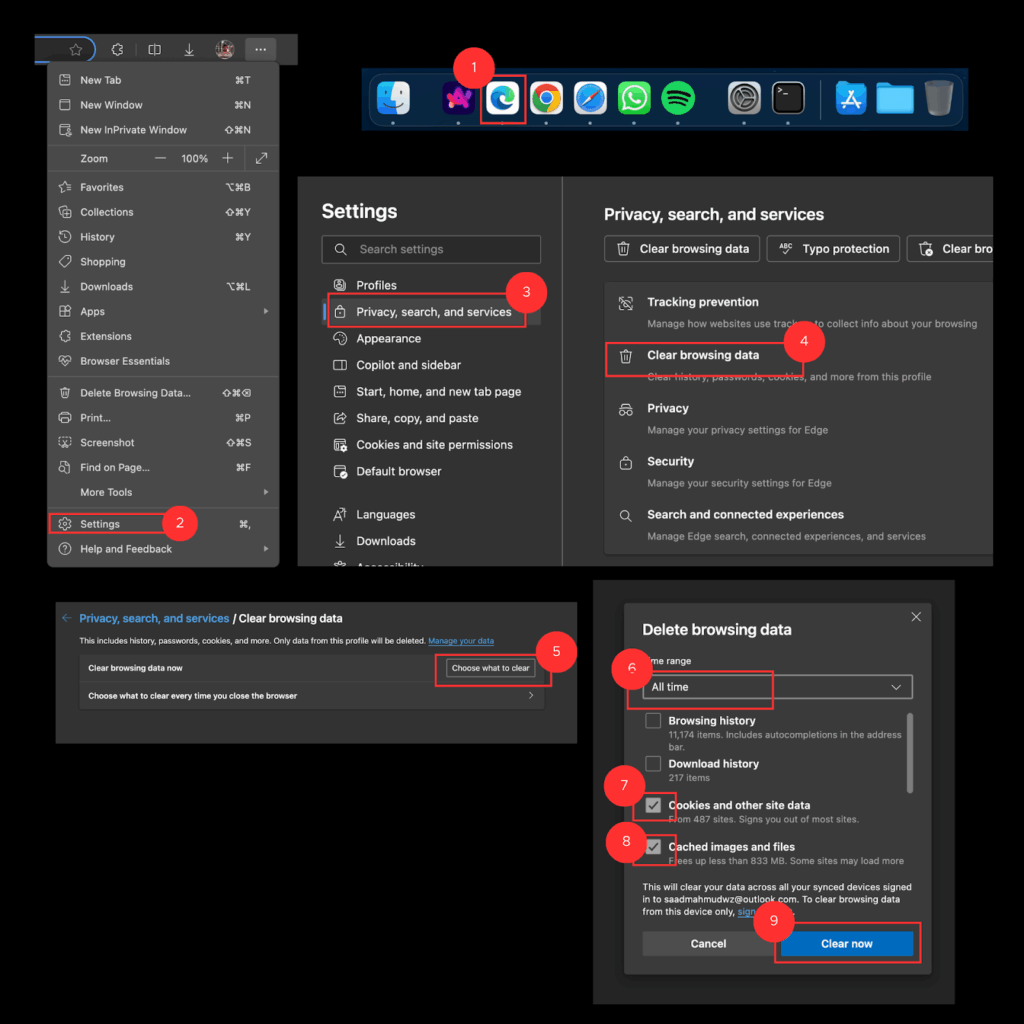Expand Help and Feedback submenu
The height and width of the screenshot is (1024, 1024).
tap(266, 549)
